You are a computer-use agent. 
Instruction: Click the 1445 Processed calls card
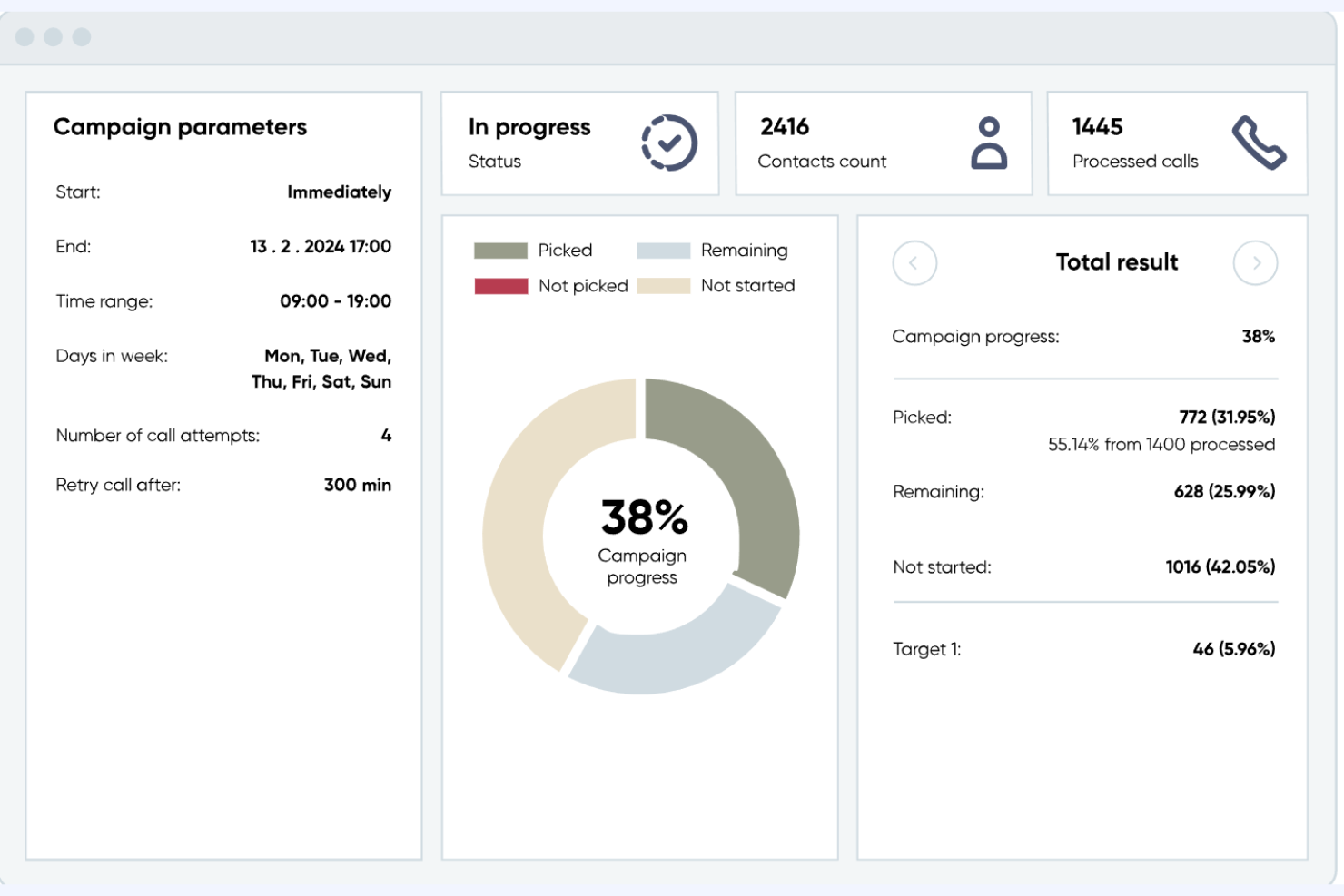(x=1176, y=143)
